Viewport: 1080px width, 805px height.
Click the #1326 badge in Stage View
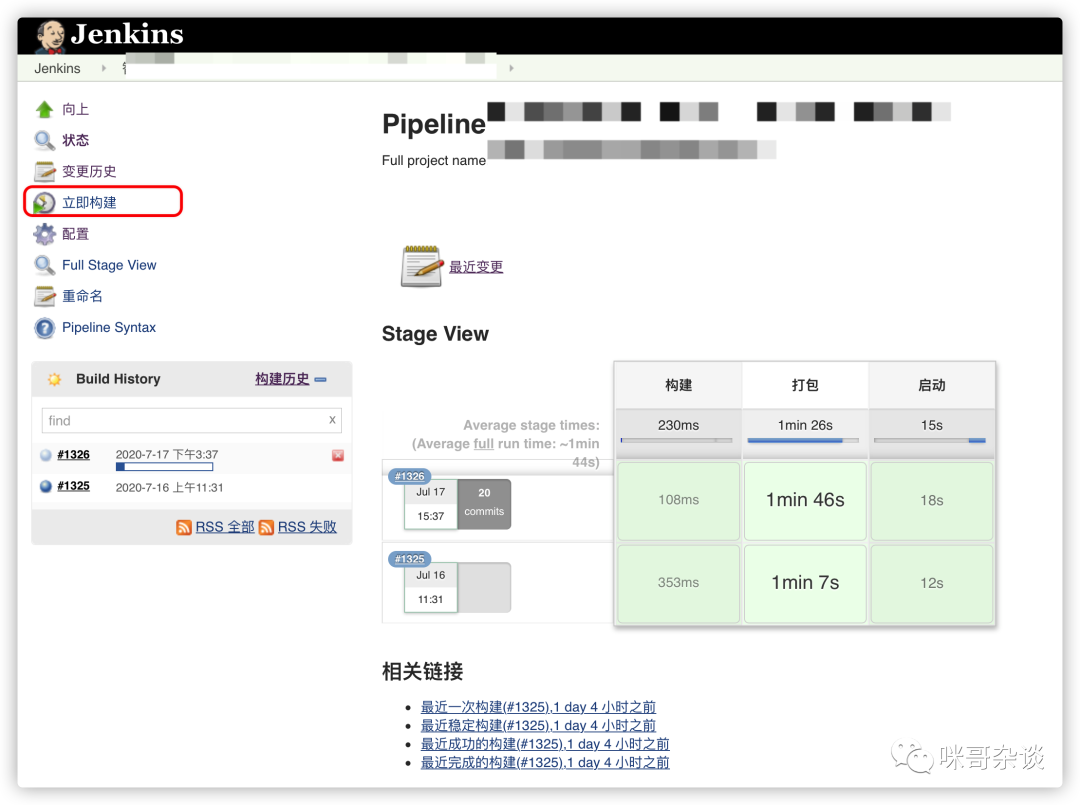410,476
